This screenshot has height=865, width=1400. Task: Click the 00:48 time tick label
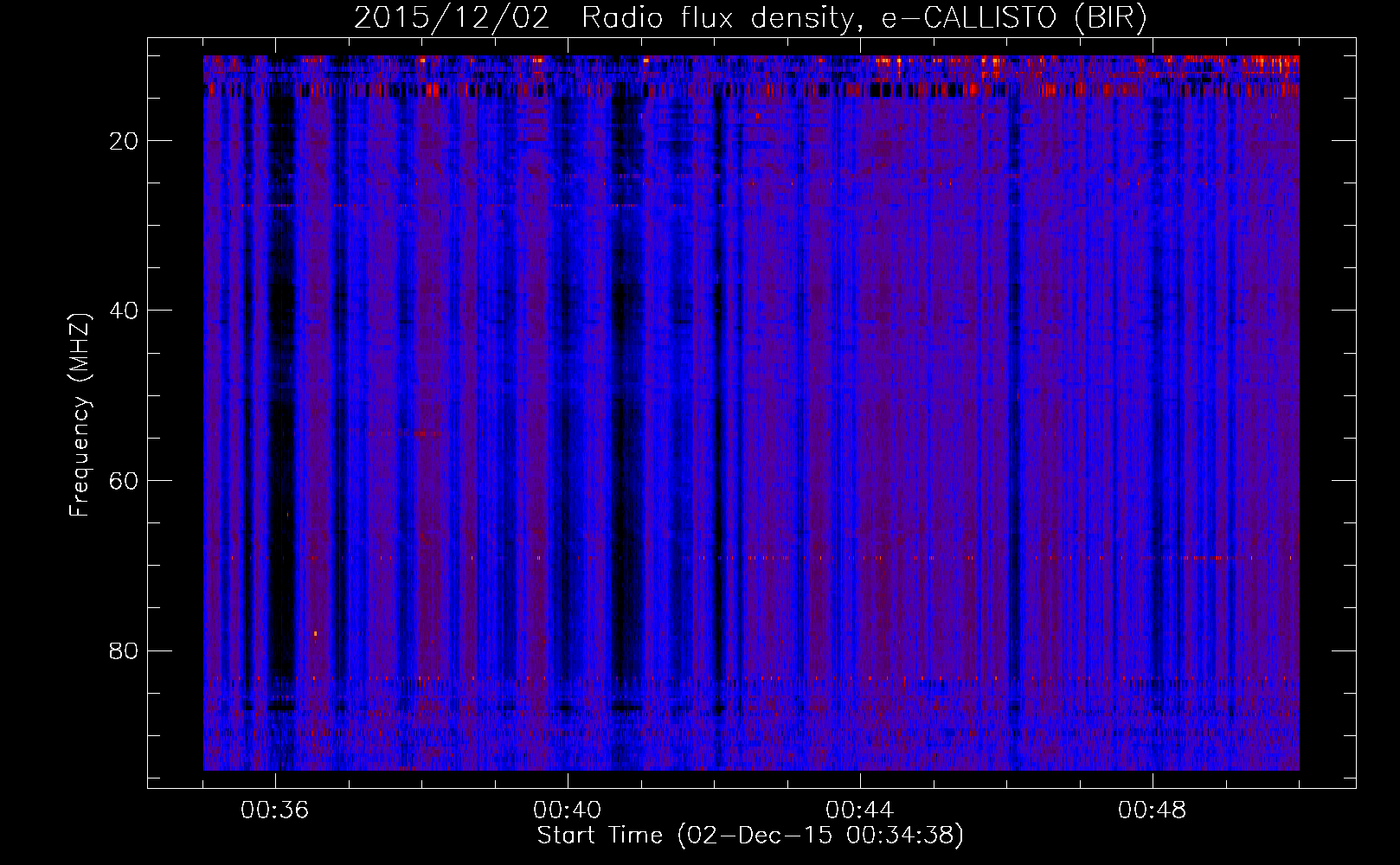coord(1152,811)
